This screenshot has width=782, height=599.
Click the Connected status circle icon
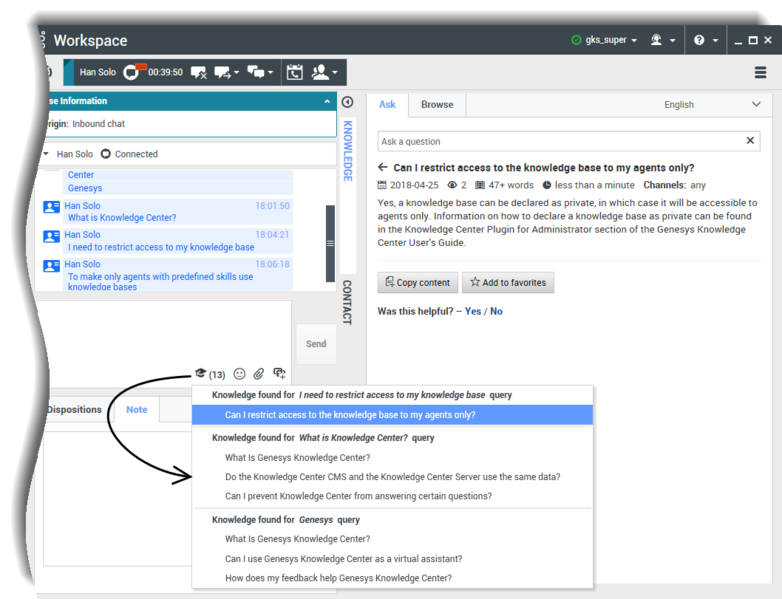pyautogui.click(x=105, y=154)
